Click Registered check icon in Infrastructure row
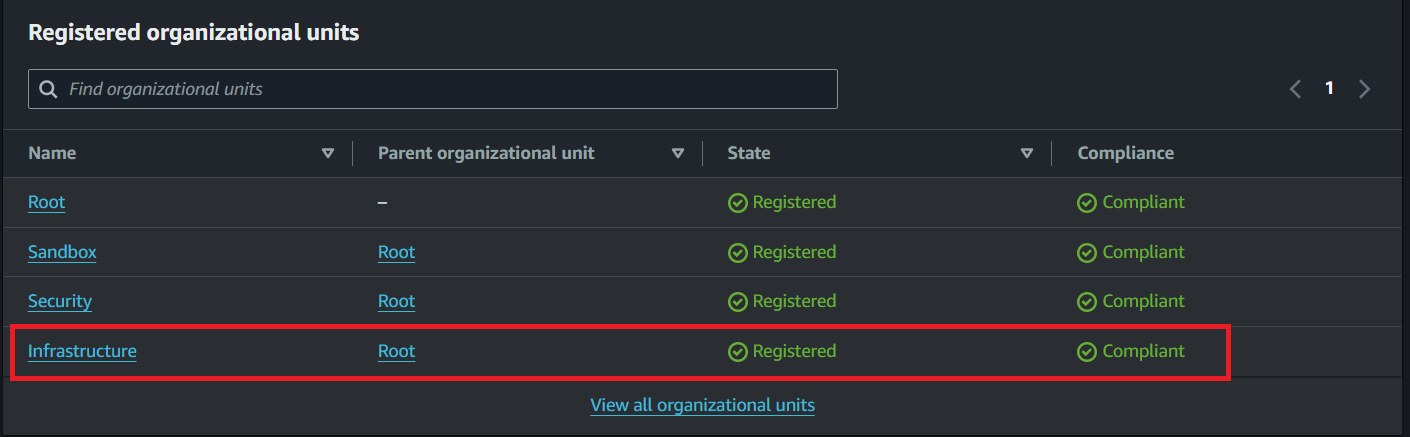This screenshot has width=1410, height=437. point(738,352)
